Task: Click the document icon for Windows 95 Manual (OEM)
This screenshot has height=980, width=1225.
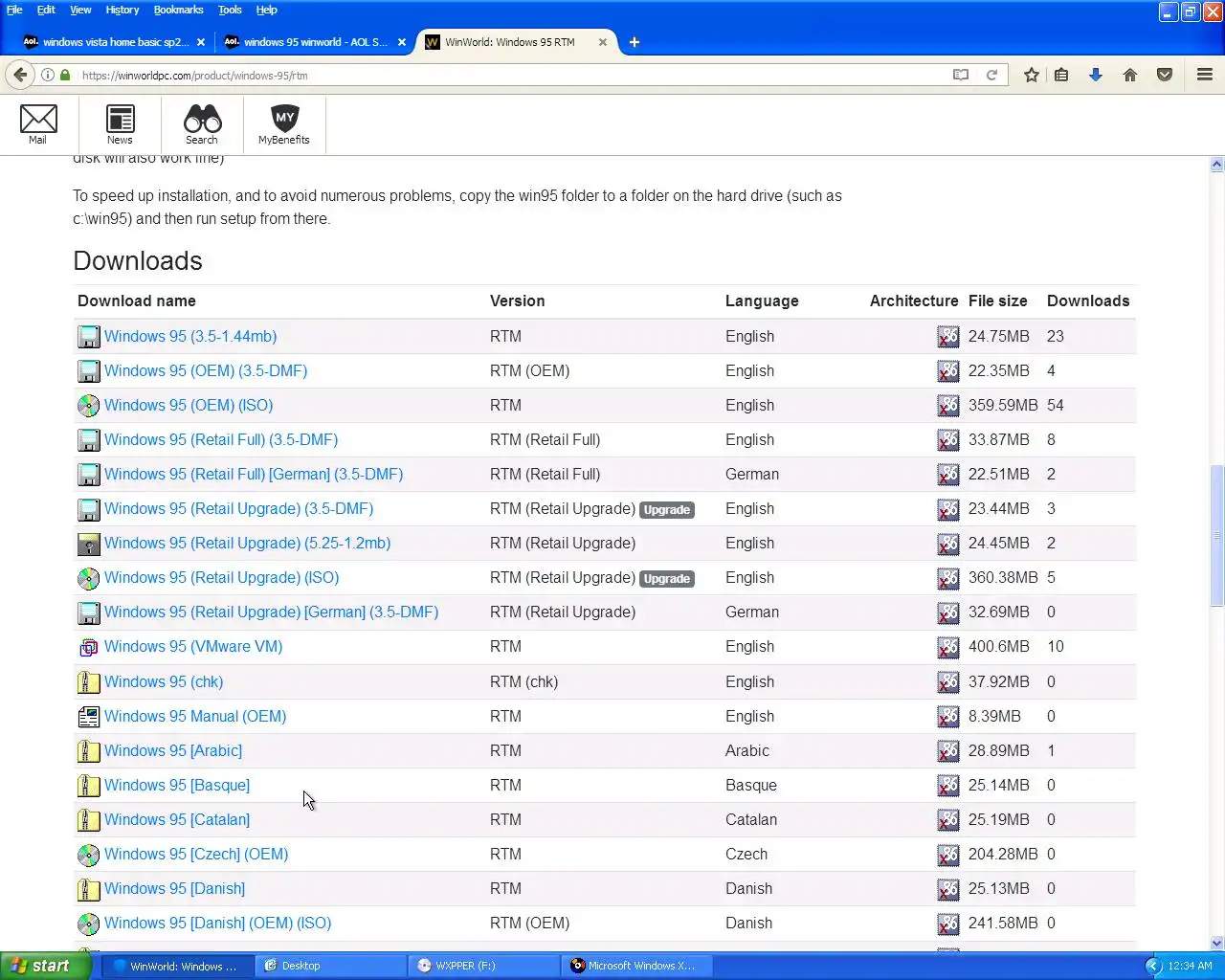Action: pos(88,717)
